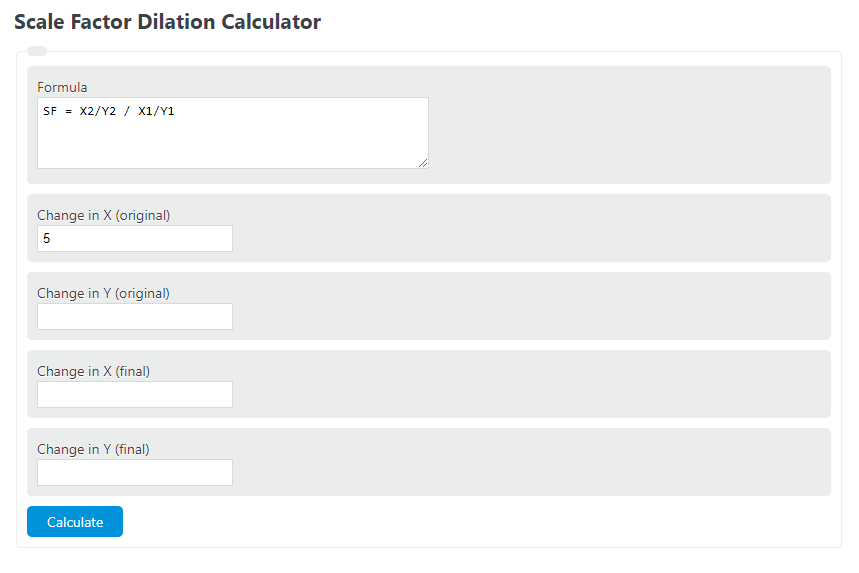Viewport: 859px width, 573px height.
Task: Click the word "Factor" in the heading
Action: (x=102, y=22)
